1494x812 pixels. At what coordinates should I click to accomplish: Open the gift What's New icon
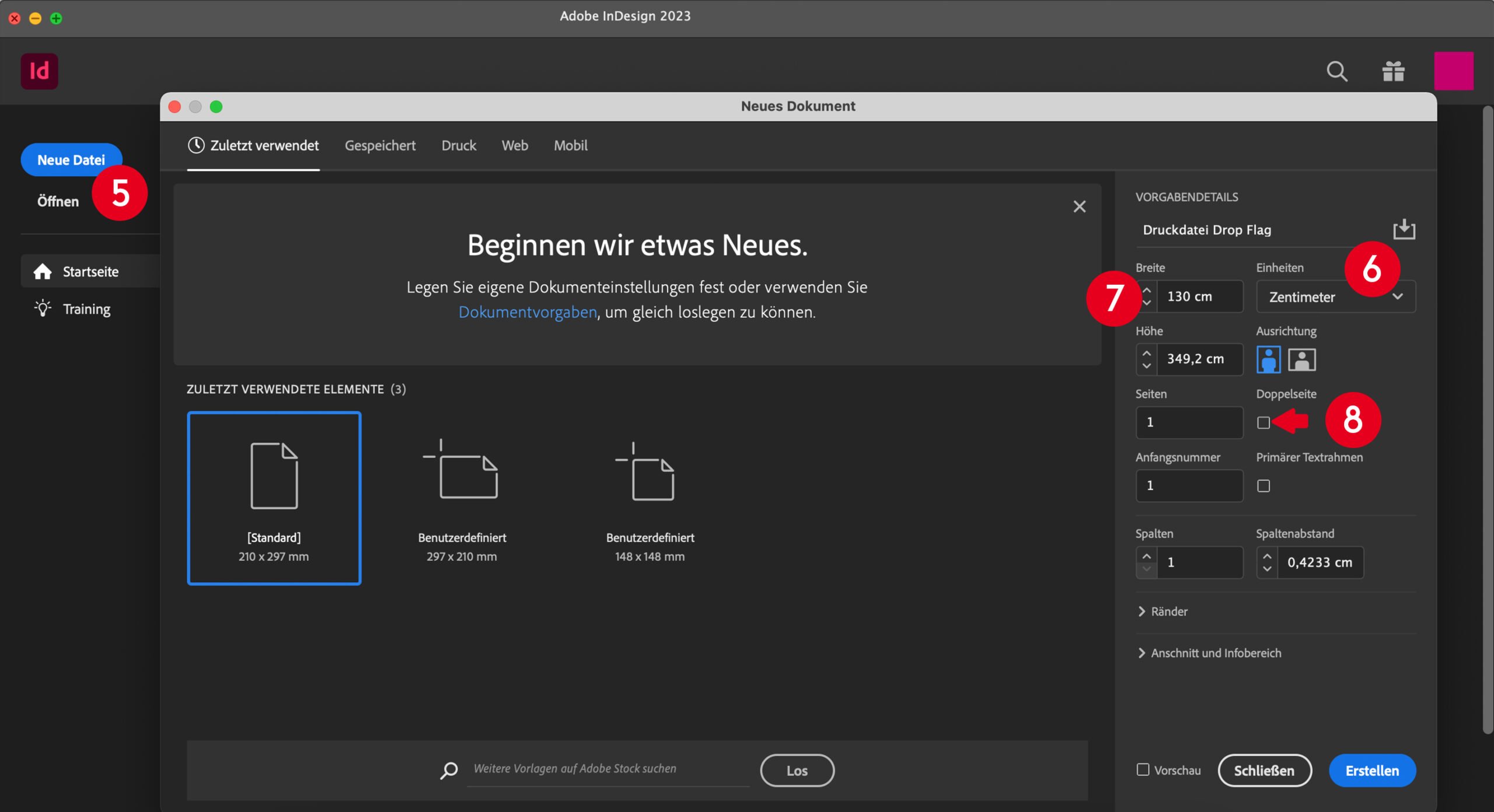[x=1393, y=72]
